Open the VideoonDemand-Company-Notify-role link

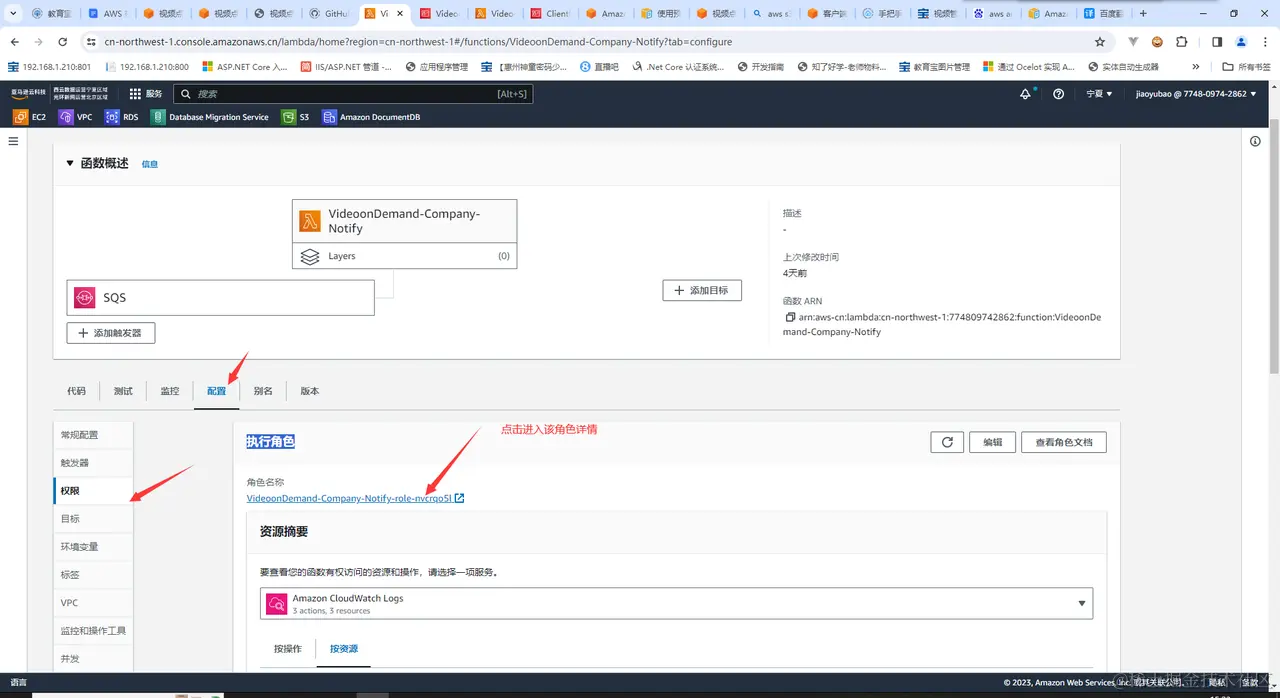pos(355,498)
